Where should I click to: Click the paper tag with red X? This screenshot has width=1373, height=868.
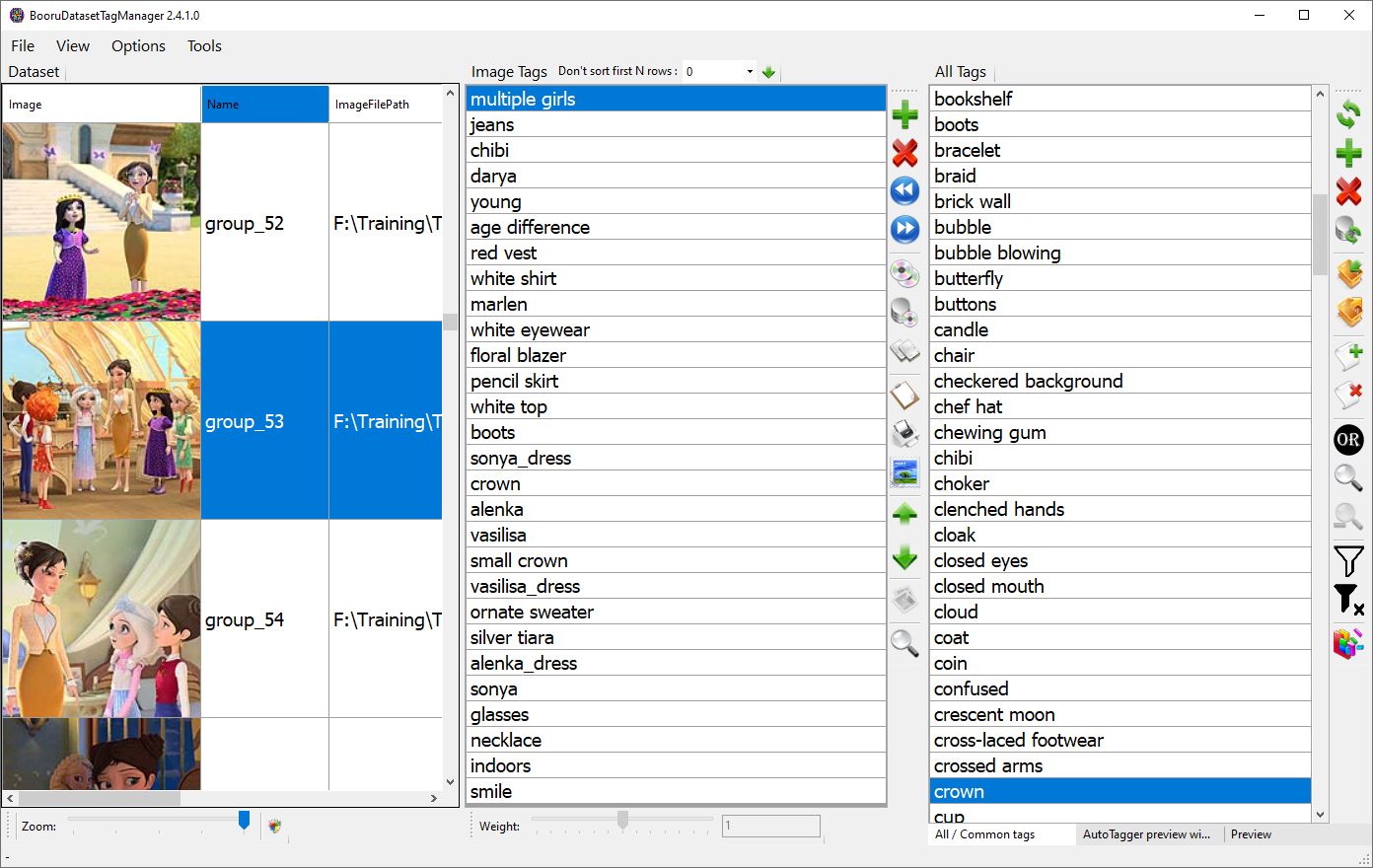point(1348,395)
